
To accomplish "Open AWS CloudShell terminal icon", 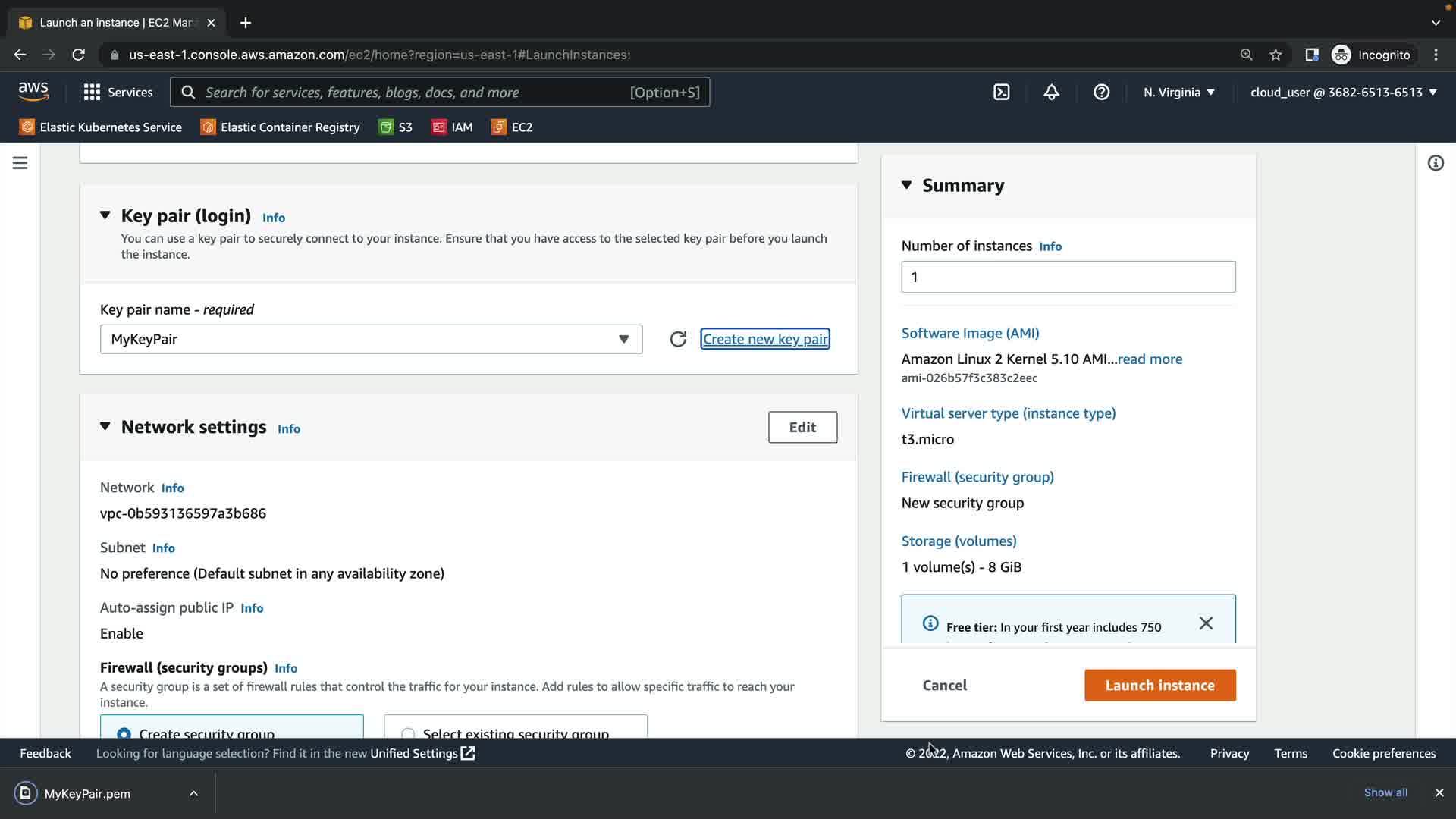I will coord(1001,93).
